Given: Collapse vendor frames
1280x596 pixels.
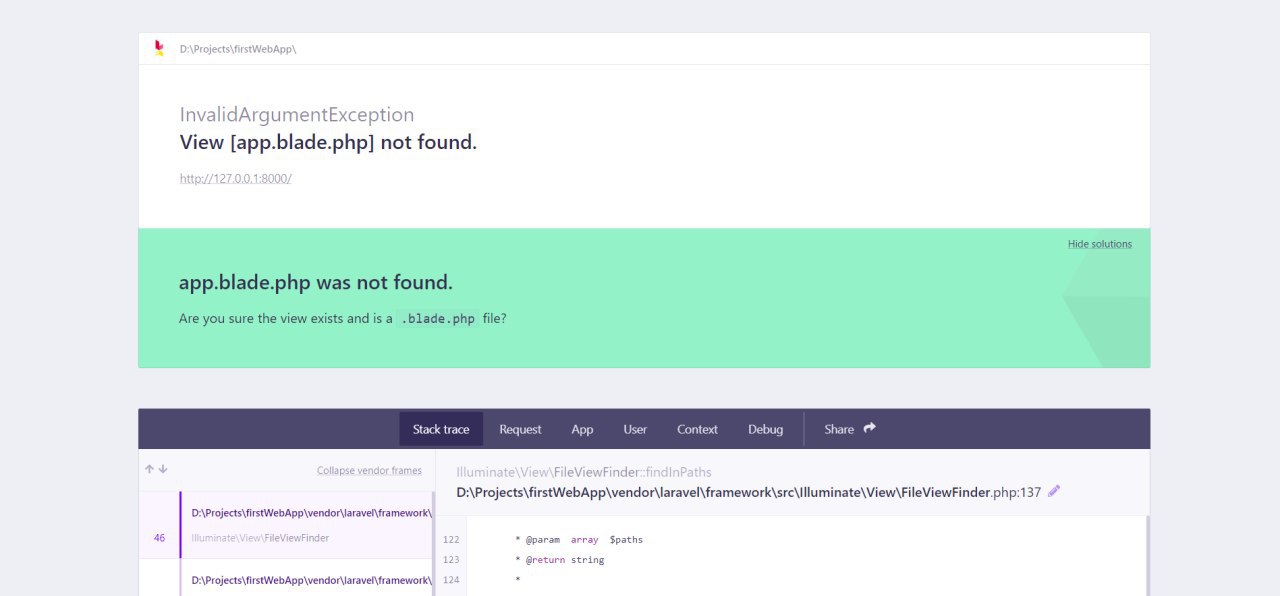Looking at the screenshot, I should point(369,470).
